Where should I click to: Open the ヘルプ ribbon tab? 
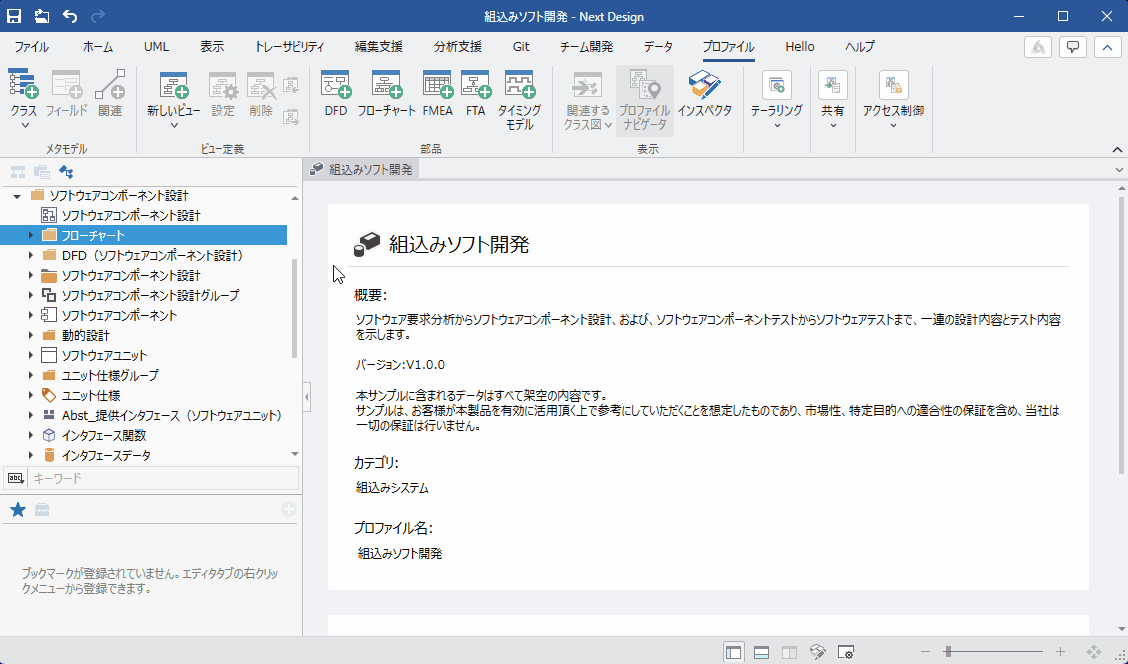coord(860,47)
